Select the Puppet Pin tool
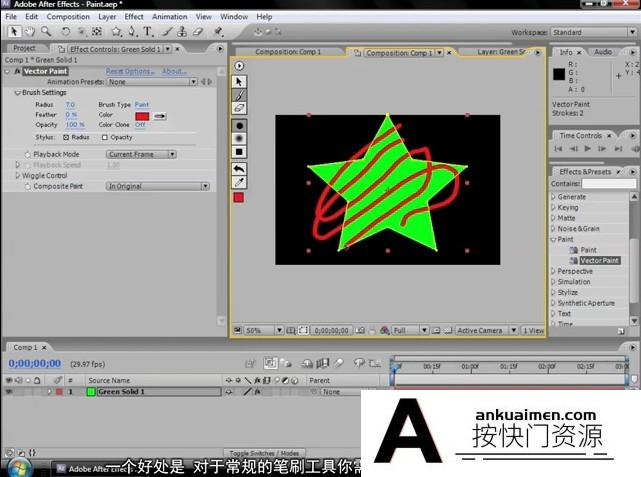The width and height of the screenshot is (641, 477). pyautogui.click(x=218, y=31)
